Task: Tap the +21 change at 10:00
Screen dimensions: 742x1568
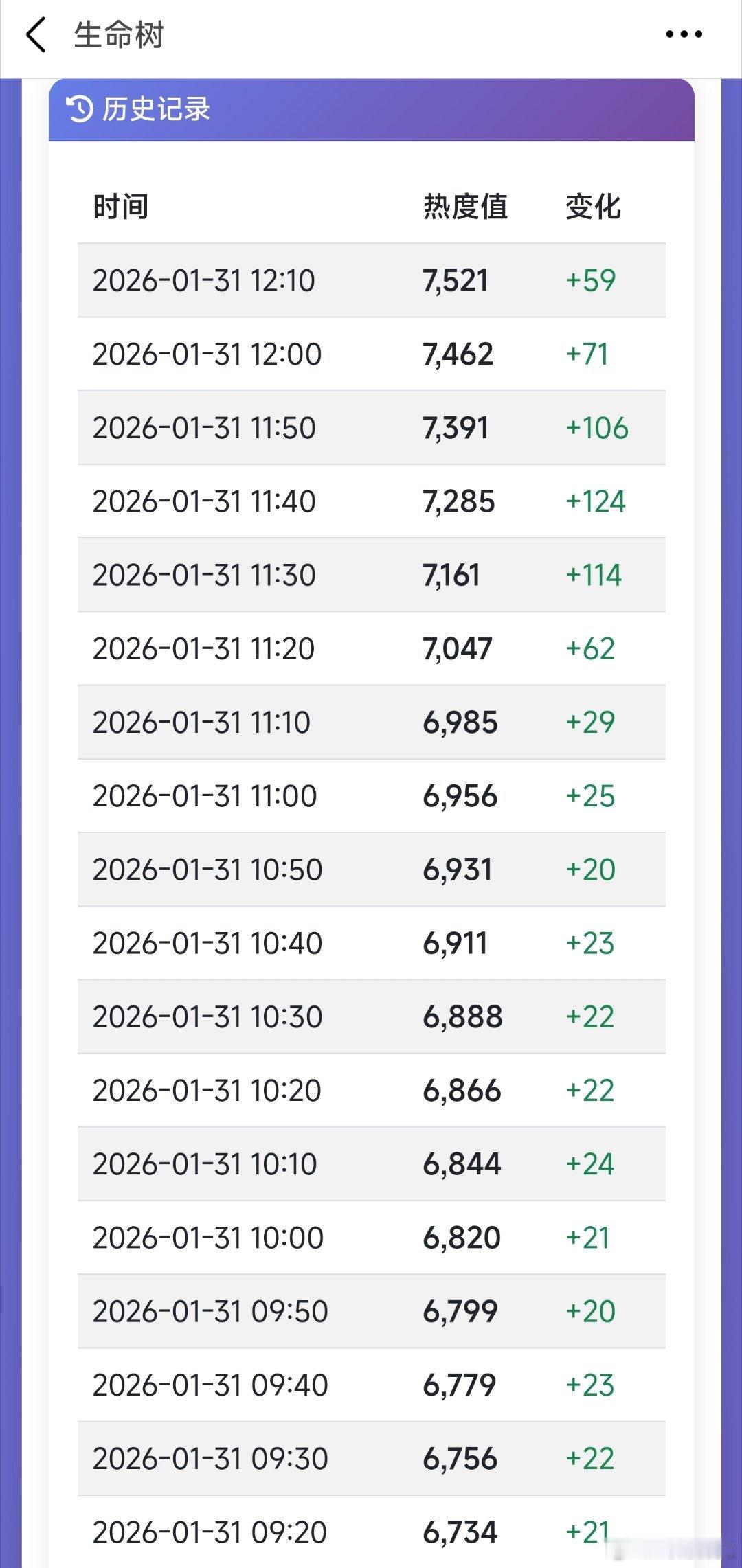Action: pos(587,1238)
